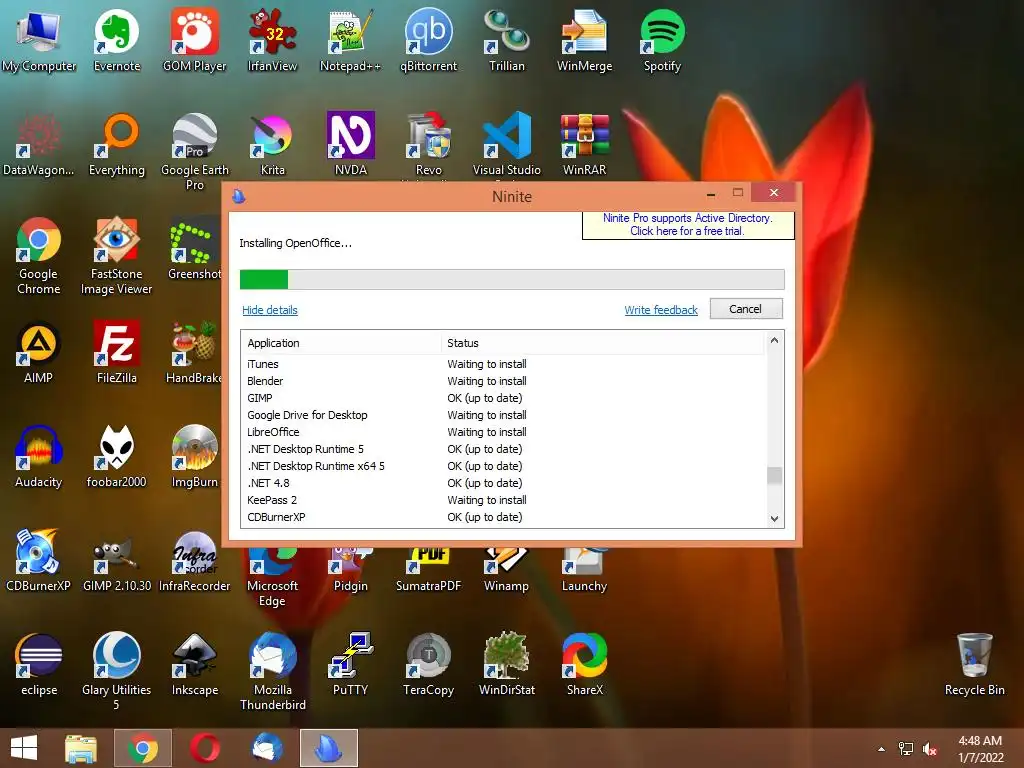1024x768 pixels.
Task: Select the Blender row in the list
Action: click(x=503, y=381)
